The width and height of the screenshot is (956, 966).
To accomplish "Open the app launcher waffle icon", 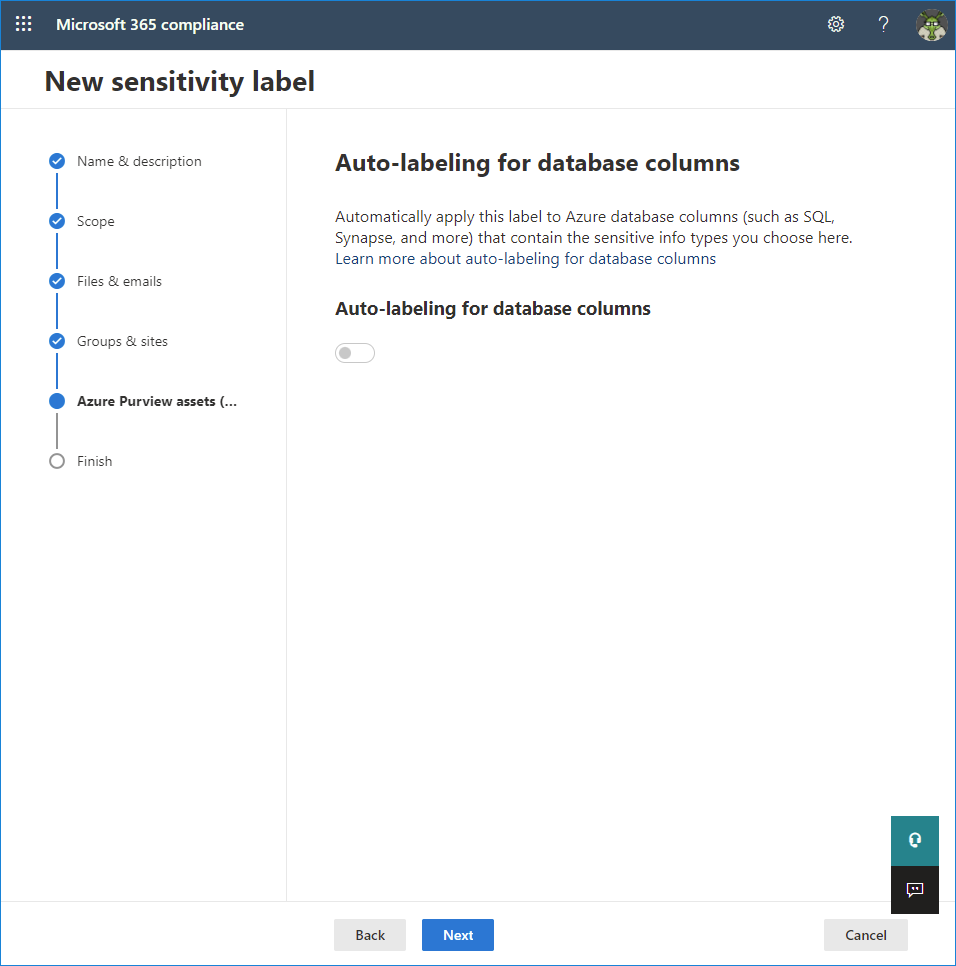I will (x=23, y=24).
